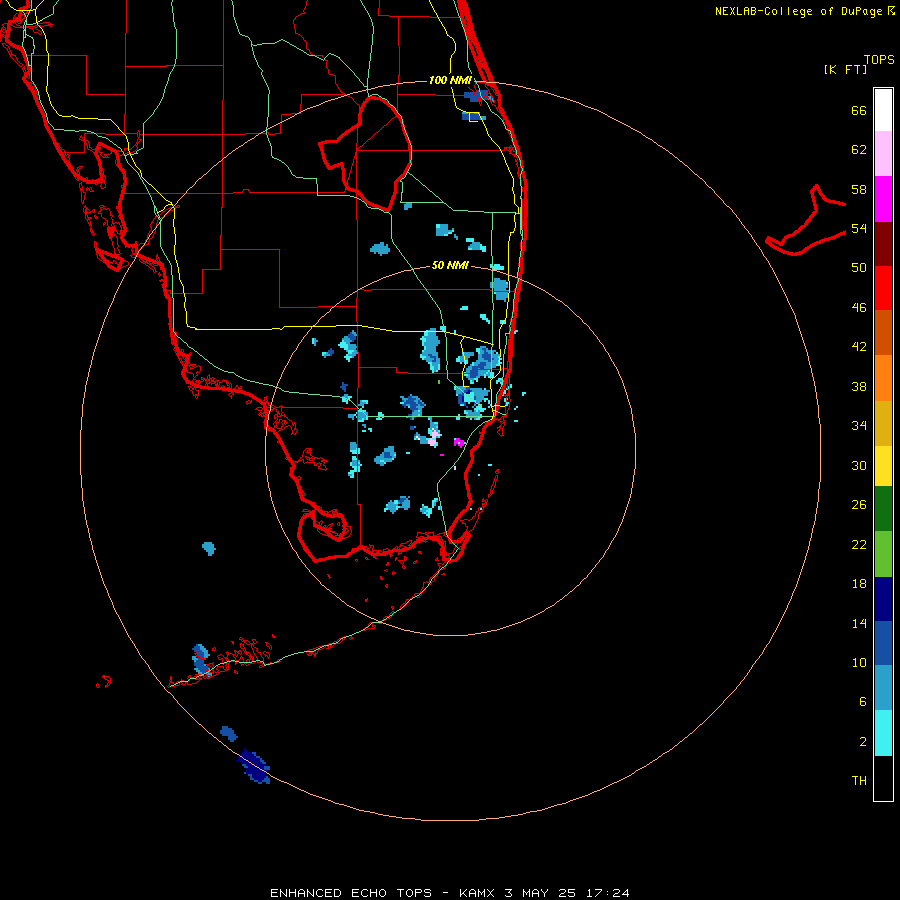This screenshot has height=900, width=900.
Task: Click the 100 NMI range ring label
Action: 450,80
